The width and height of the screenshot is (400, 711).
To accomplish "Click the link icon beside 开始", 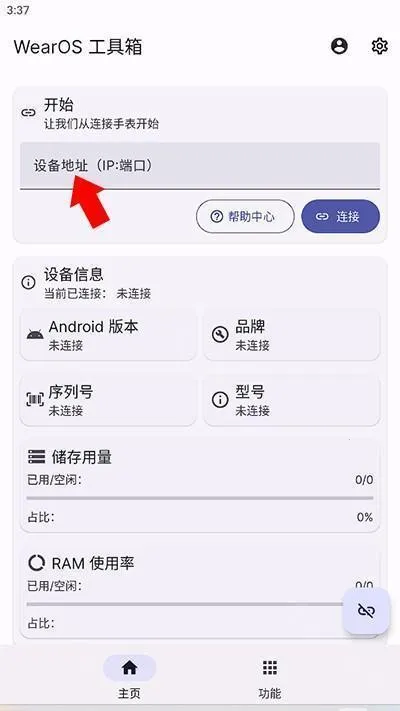I will tap(29, 113).
